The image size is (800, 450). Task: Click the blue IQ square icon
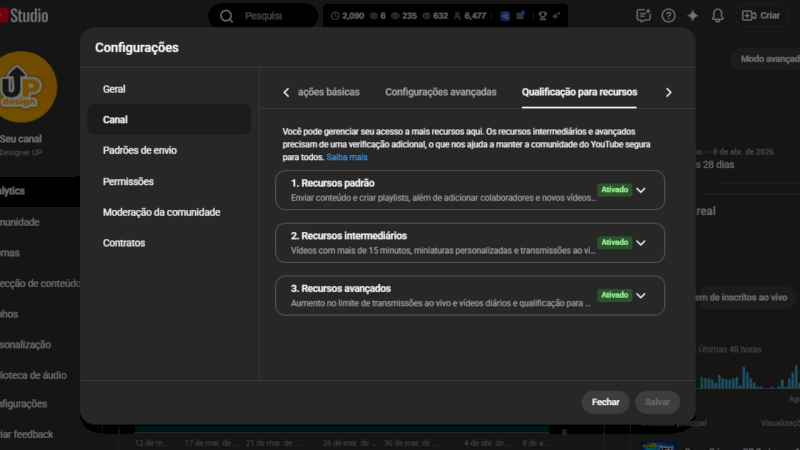pyautogui.click(x=505, y=16)
